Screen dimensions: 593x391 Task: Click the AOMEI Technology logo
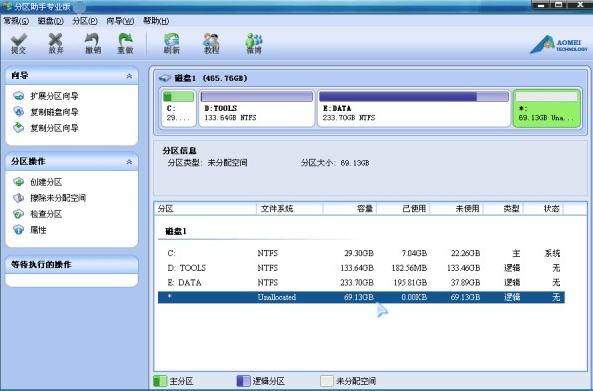tap(559, 45)
